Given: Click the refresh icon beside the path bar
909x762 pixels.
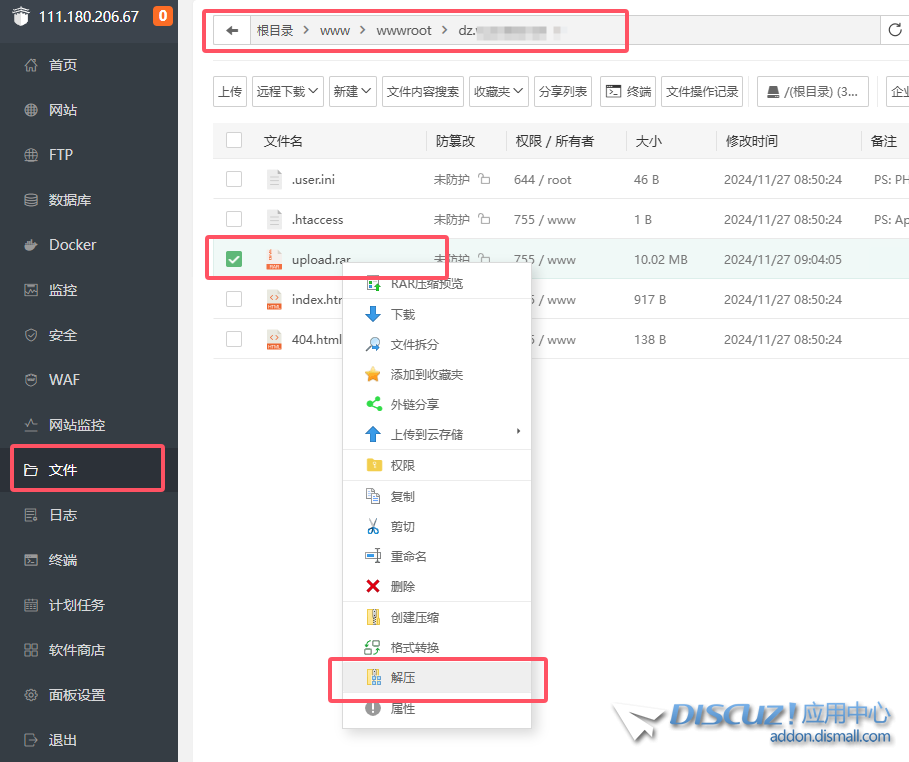Looking at the screenshot, I should click(895, 31).
